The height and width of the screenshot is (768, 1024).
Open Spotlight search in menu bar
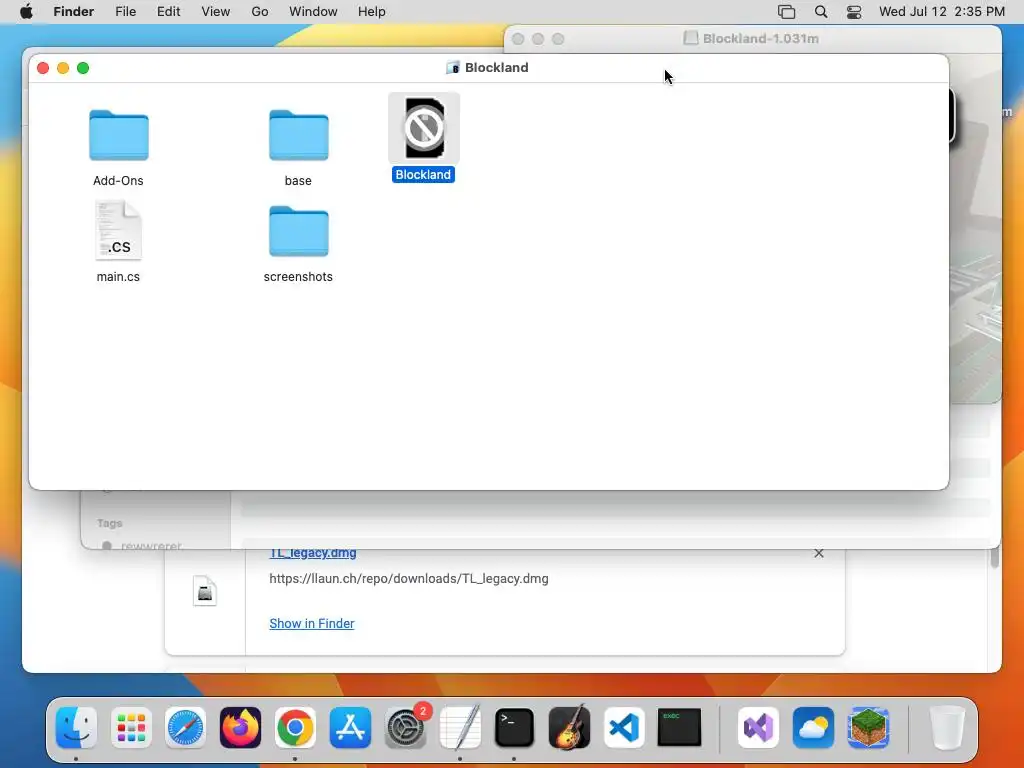coord(821,12)
